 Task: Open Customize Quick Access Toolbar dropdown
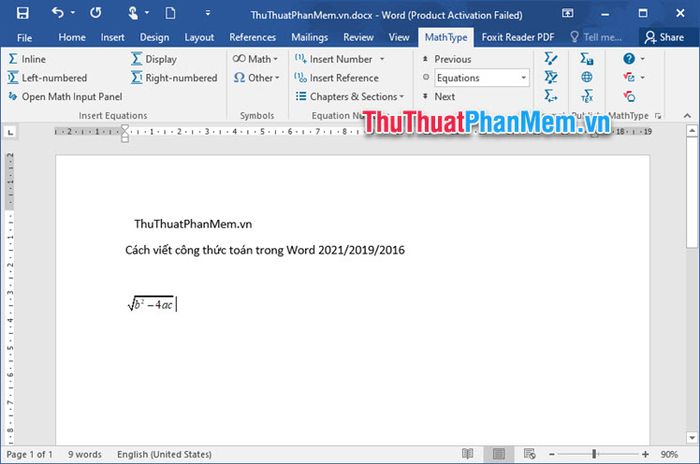208,13
